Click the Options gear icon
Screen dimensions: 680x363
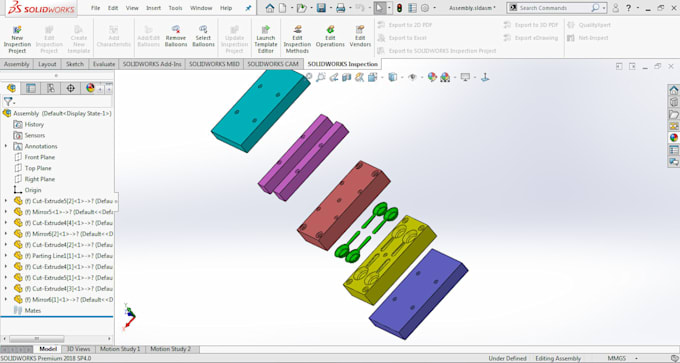click(x=425, y=8)
